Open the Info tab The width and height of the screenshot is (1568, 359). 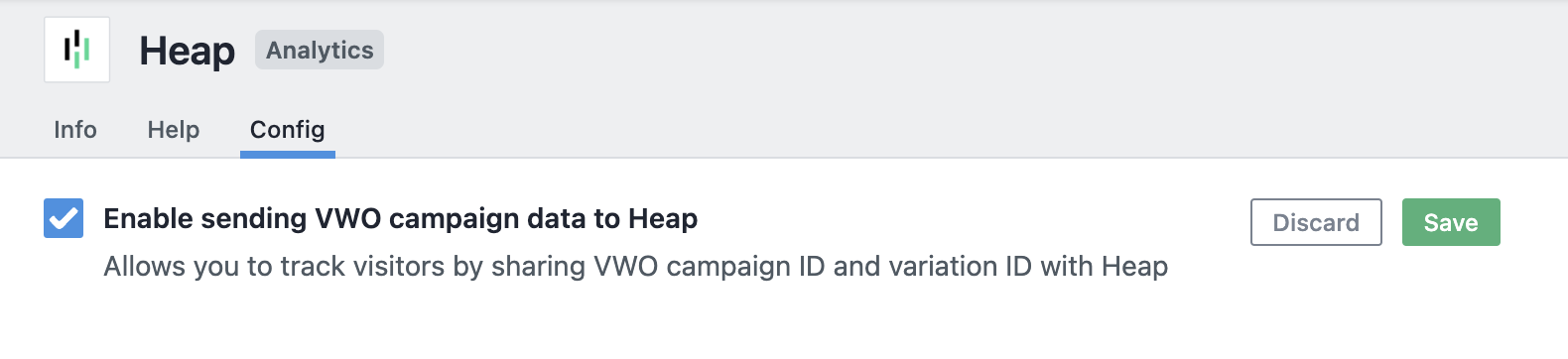75,130
